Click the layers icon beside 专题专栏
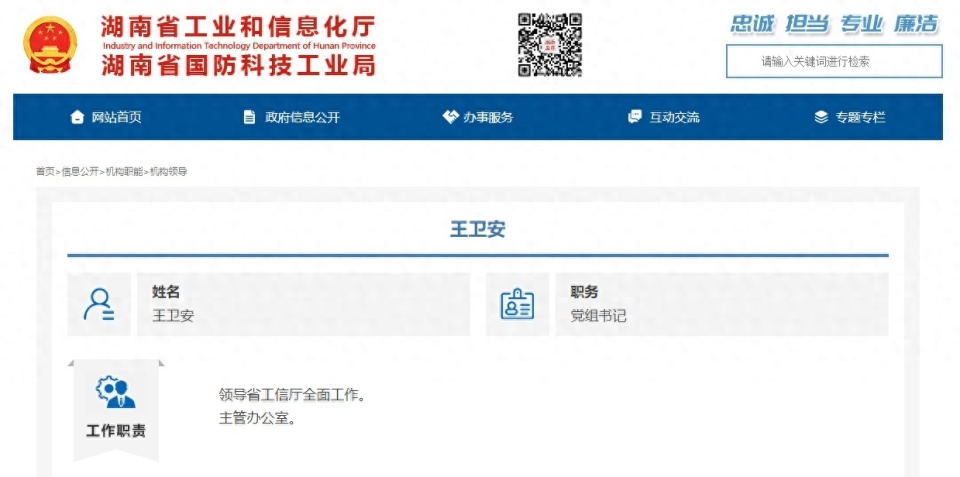960x477 pixels. point(822,117)
